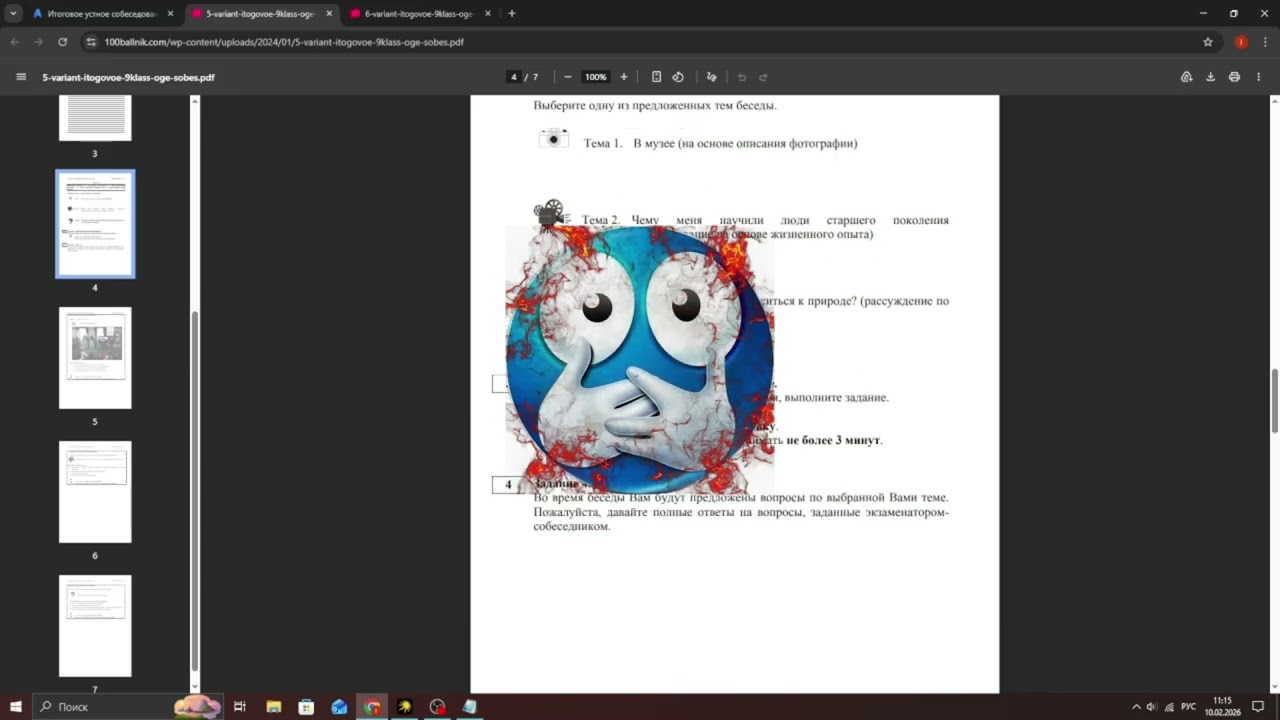Screen dimensions: 1280x720
Task: Click 'Тема 1. В музее' text line
Action: 720,143
